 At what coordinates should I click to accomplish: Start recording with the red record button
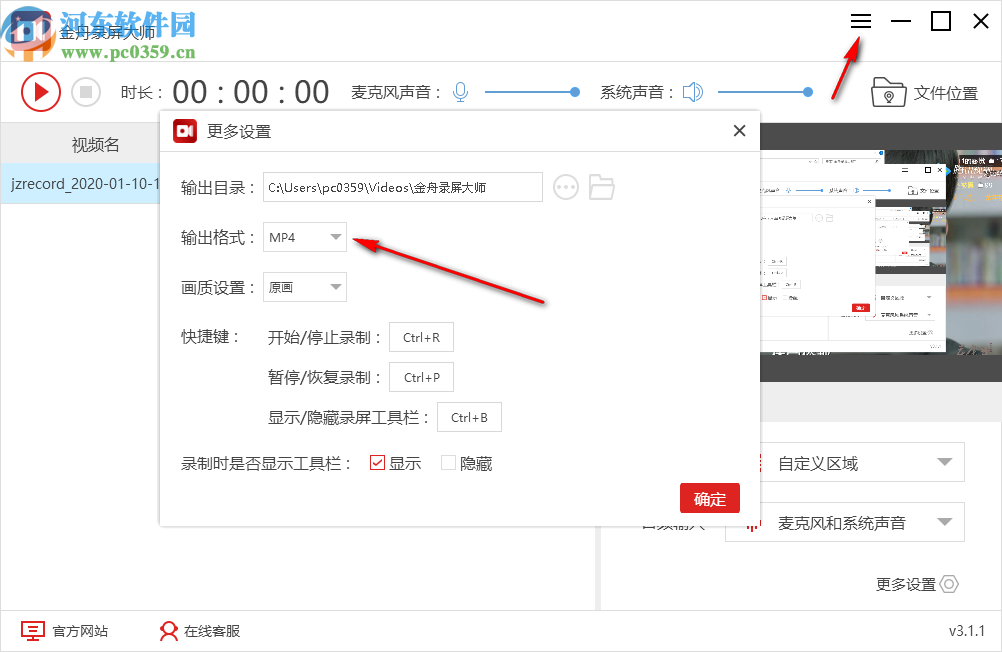41,91
